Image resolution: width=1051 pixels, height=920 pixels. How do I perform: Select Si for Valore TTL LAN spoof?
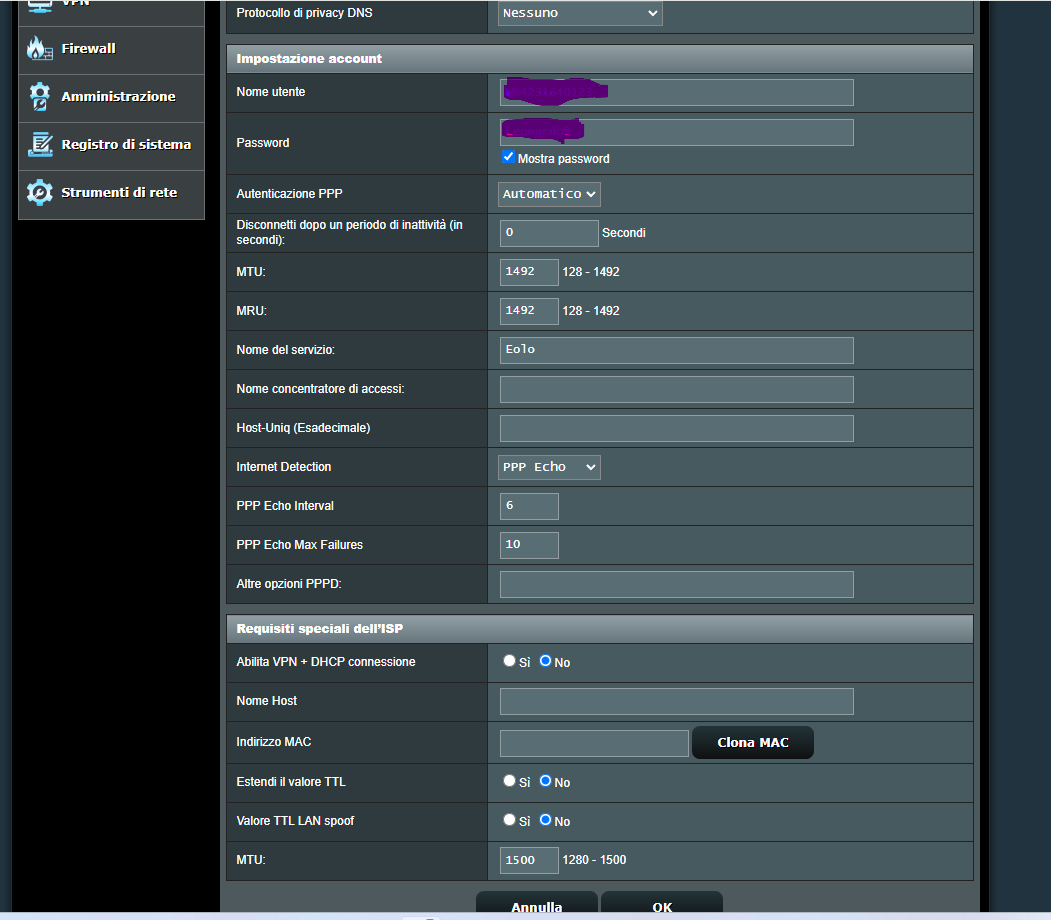(509, 819)
